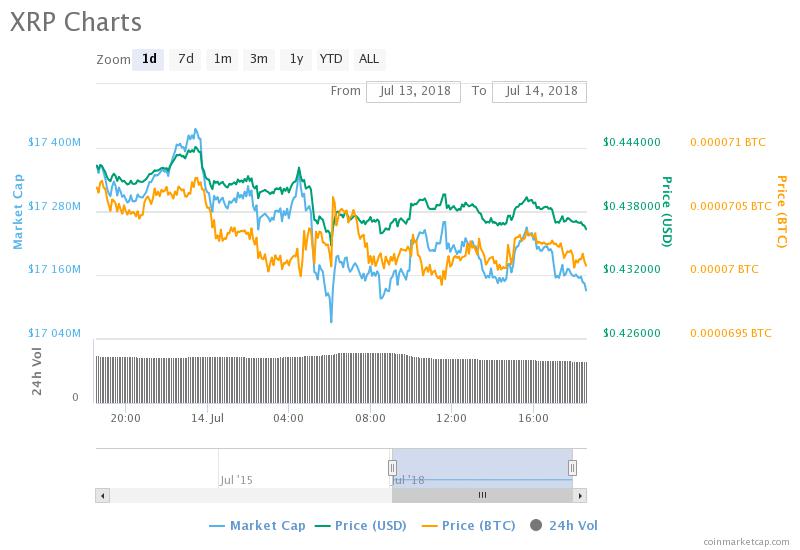Toggle Price (USD) series in legend
The height and width of the screenshot is (550, 800).
tap(361, 526)
